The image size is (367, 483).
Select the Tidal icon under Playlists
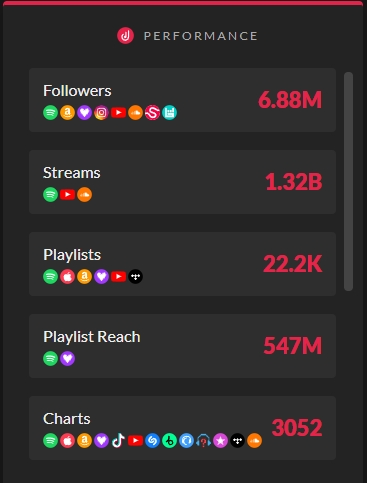135,277
